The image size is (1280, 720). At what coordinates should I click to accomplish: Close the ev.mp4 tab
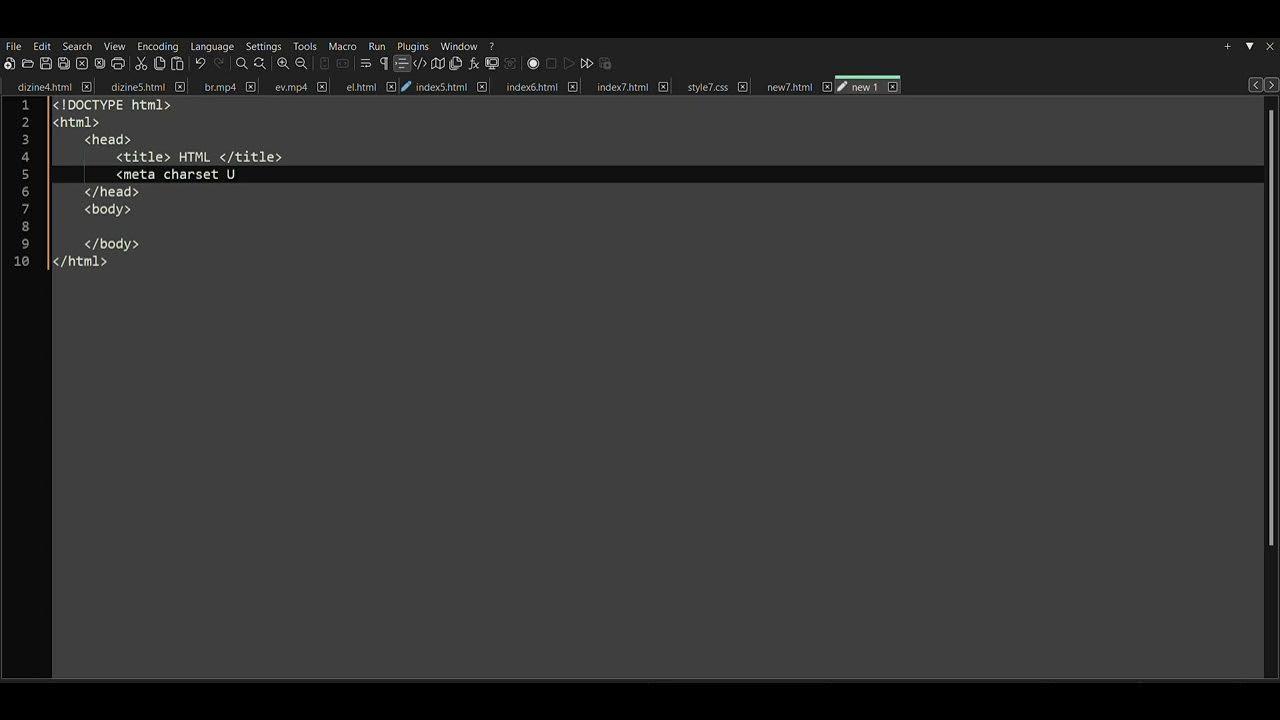point(322,87)
